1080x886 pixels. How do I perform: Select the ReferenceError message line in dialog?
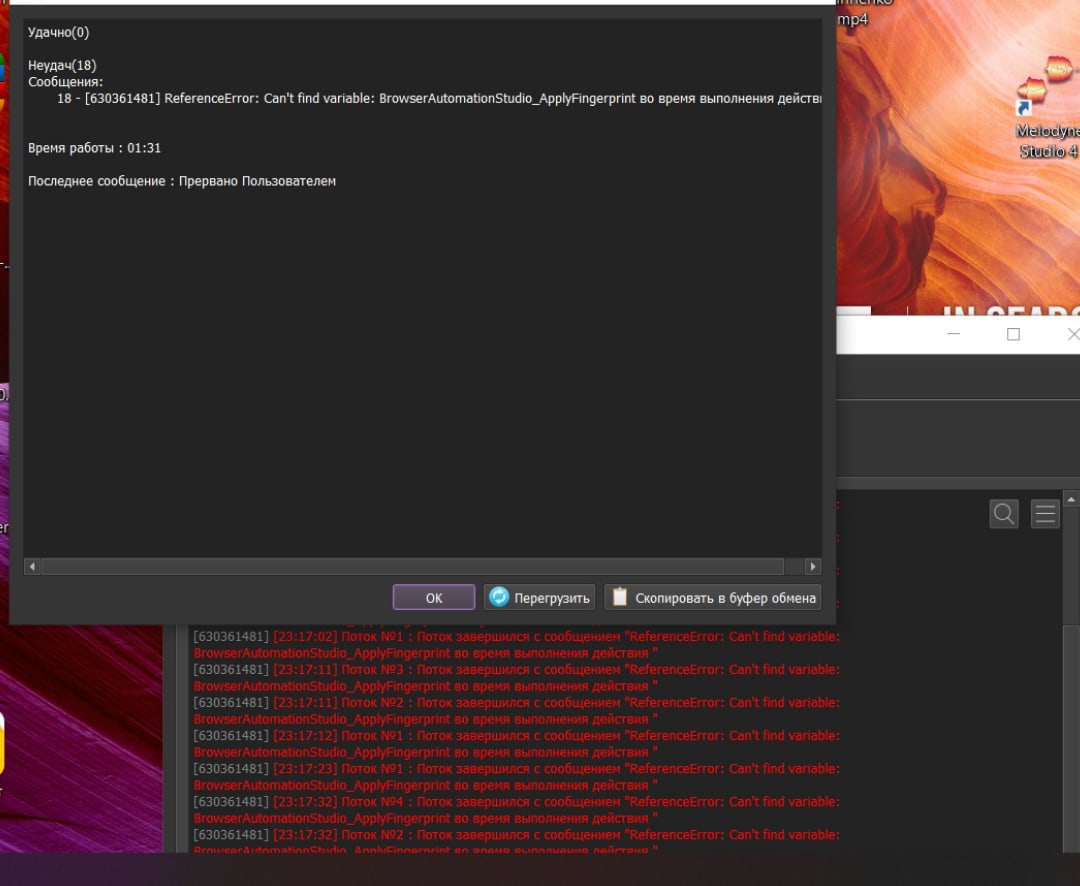click(x=438, y=99)
